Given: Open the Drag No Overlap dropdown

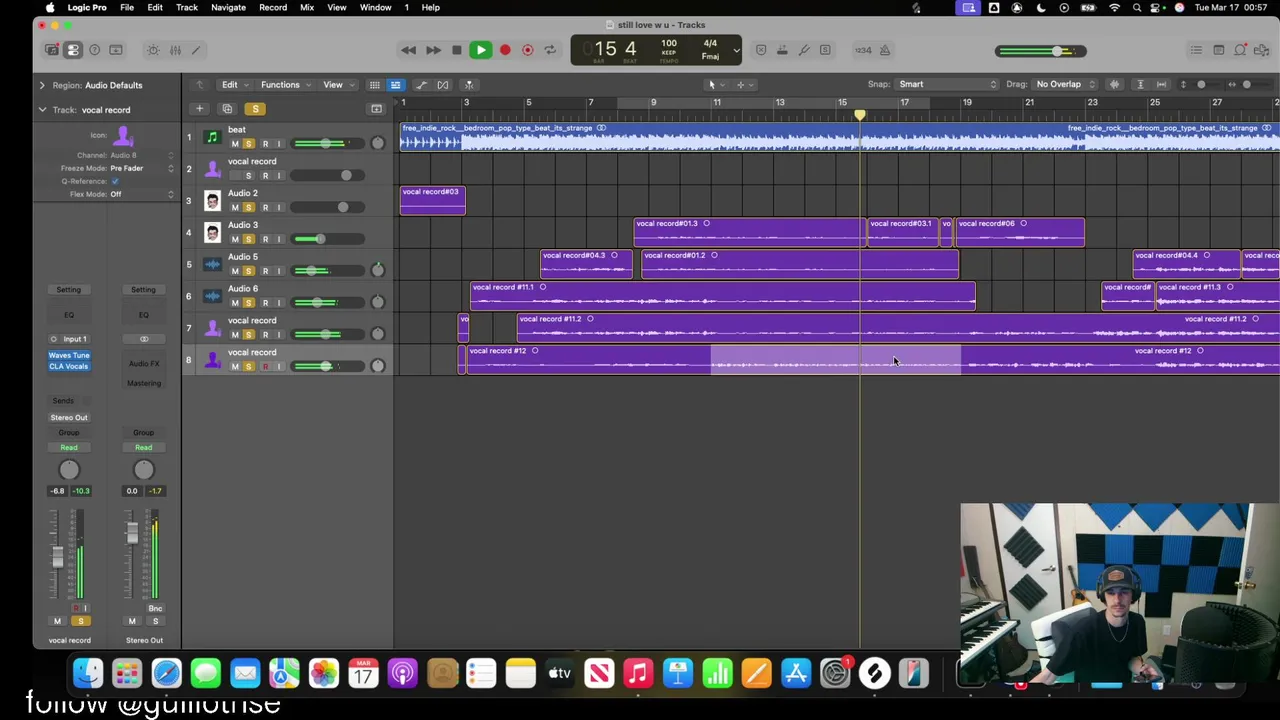Looking at the screenshot, I should tap(1064, 84).
